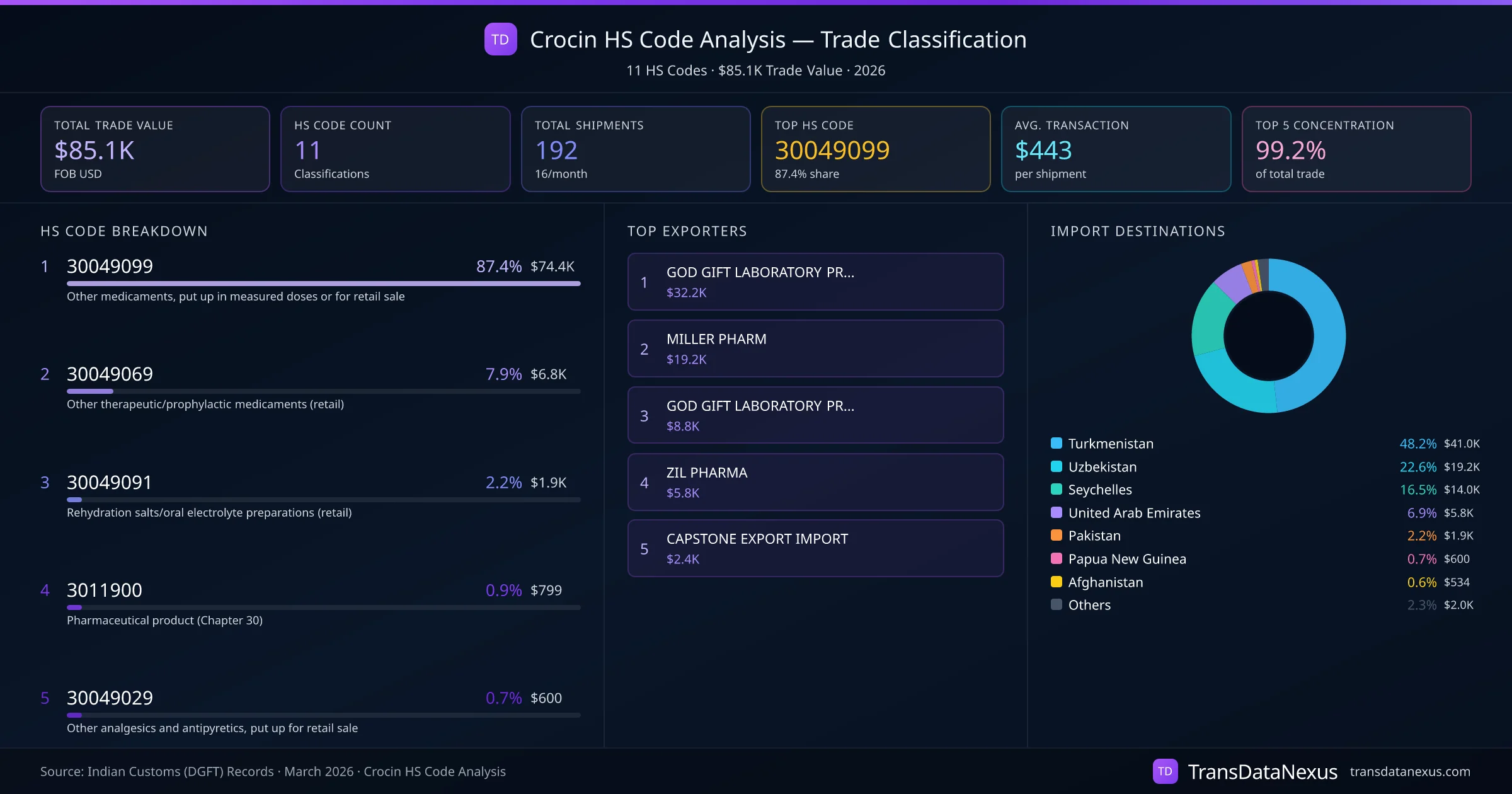Click the TD logo icon in header
The image size is (1512, 794).
[x=500, y=39]
